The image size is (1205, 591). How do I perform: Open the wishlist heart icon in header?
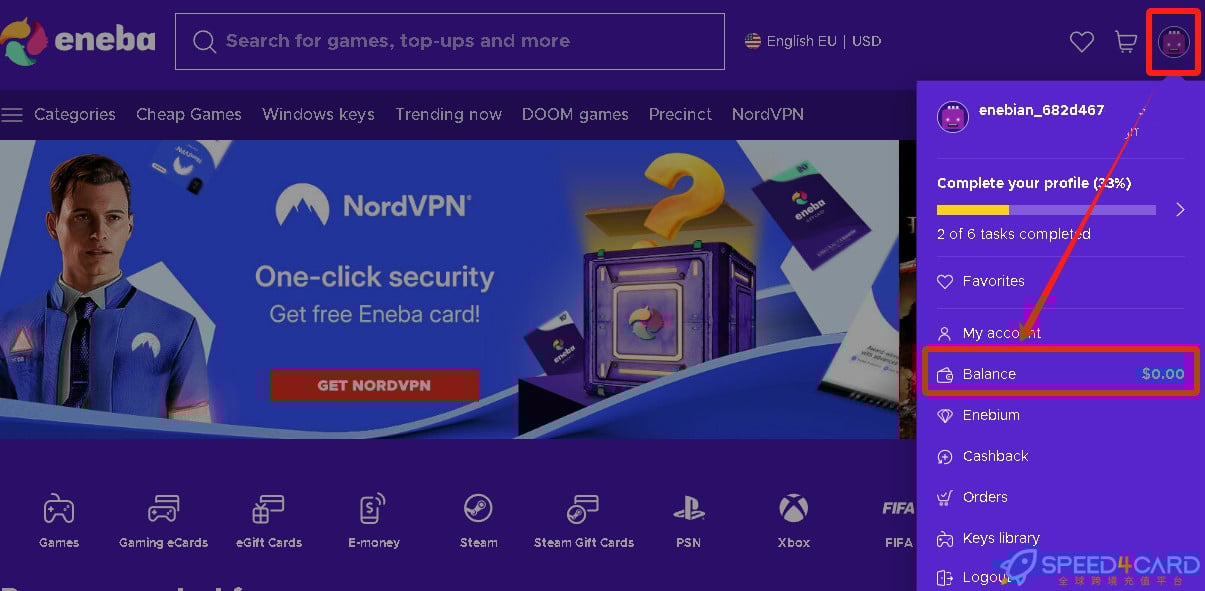click(x=1081, y=42)
